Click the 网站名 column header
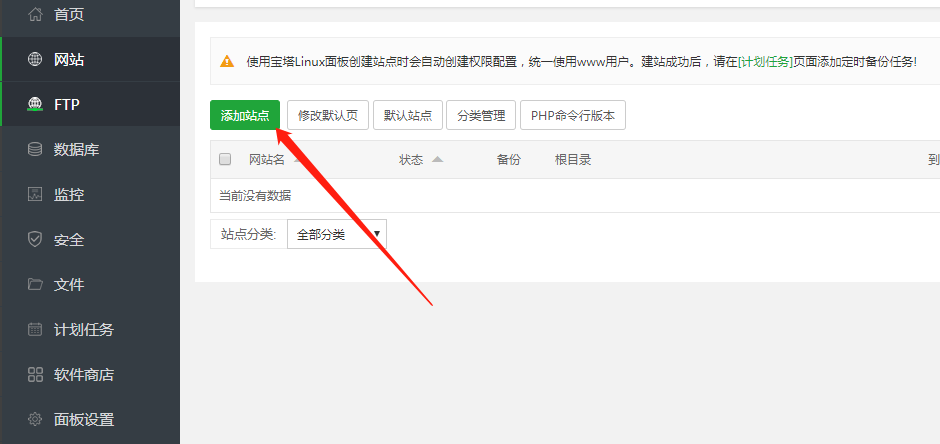Screen dimensions: 940x444 tap(267, 159)
